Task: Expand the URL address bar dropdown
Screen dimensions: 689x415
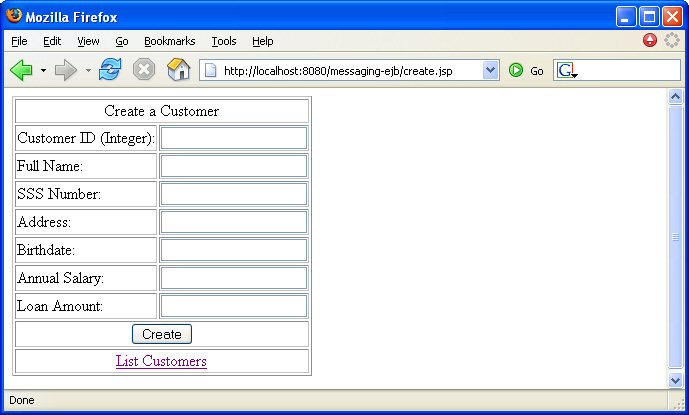Action: click(490, 70)
